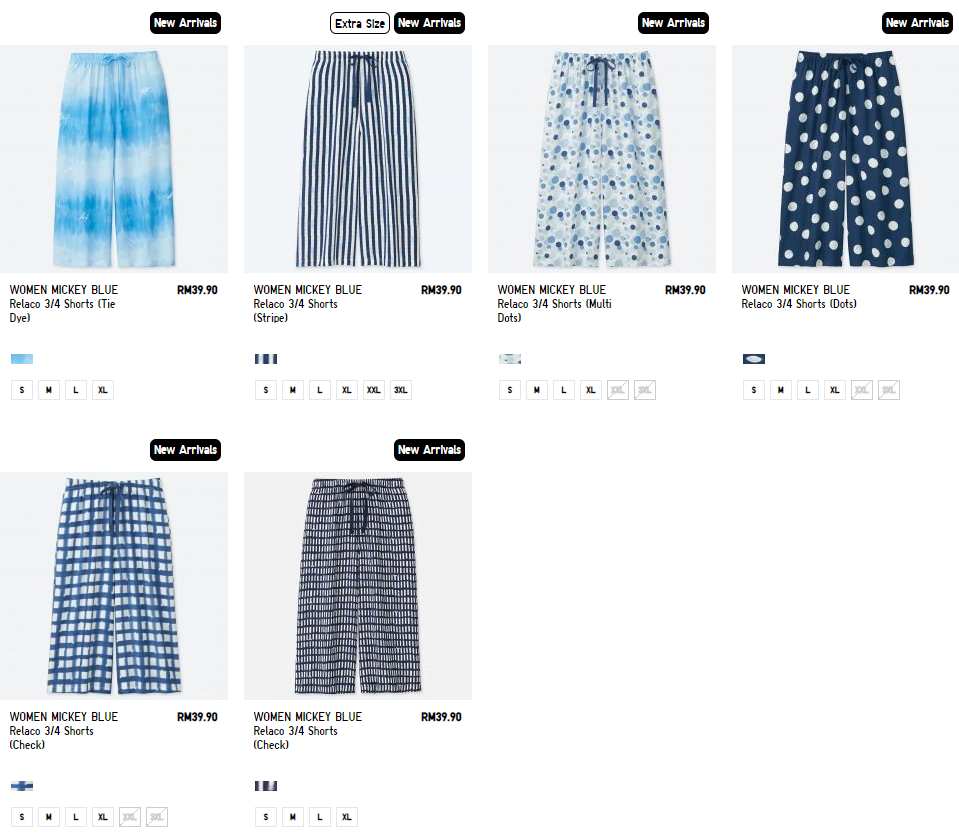Click the Extra Size badge

pos(360,23)
